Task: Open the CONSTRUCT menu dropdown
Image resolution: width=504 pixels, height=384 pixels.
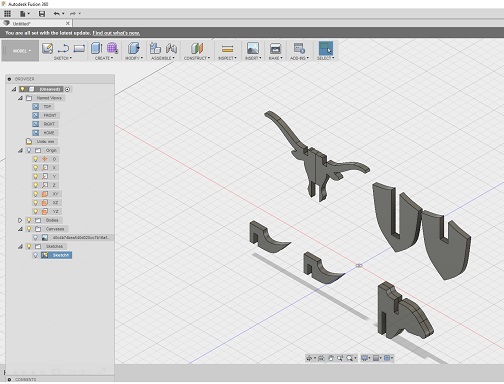Action: click(x=197, y=58)
